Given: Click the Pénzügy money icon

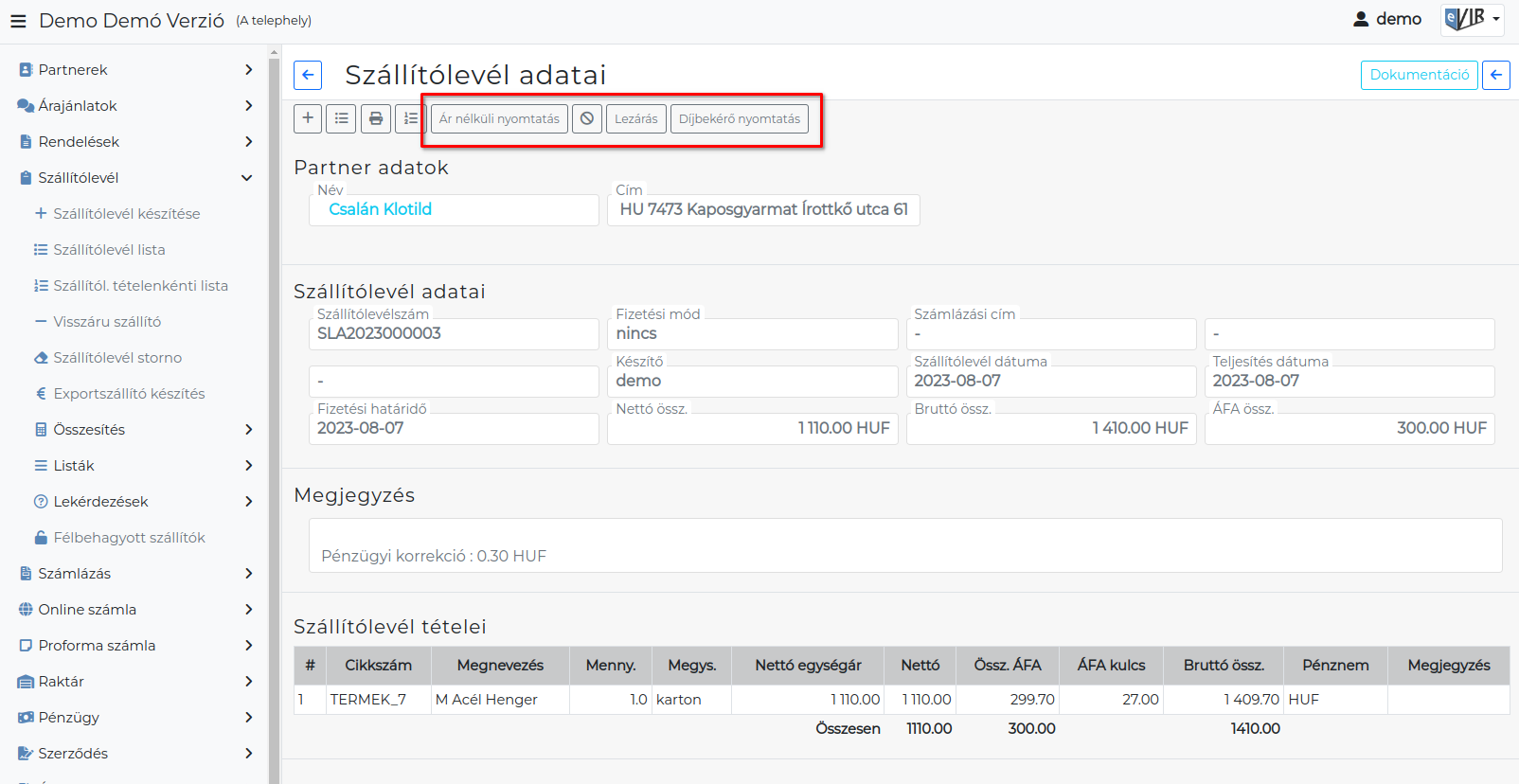Looking at the screenshot, I should [26, 717].
